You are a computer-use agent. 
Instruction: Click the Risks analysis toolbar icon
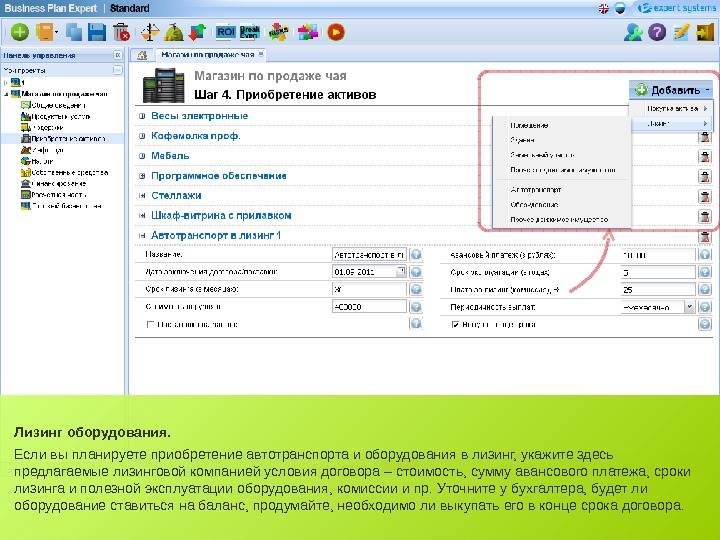pyautogui.click(x=278, y=32)
